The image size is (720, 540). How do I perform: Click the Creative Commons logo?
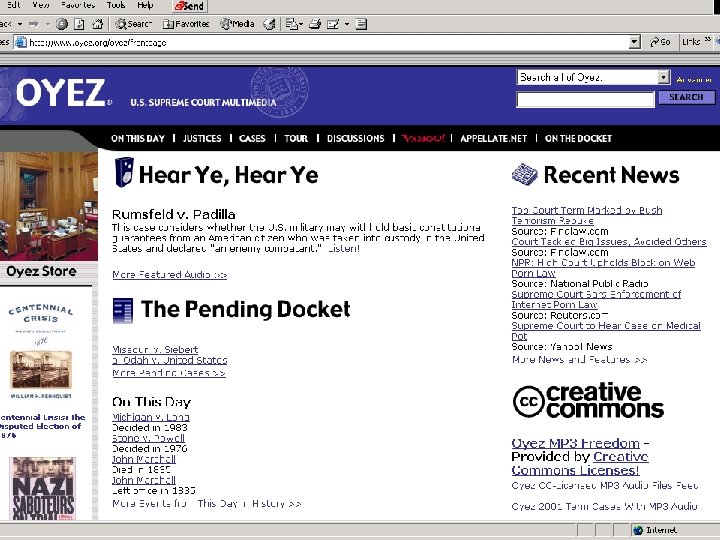point(588,401)
